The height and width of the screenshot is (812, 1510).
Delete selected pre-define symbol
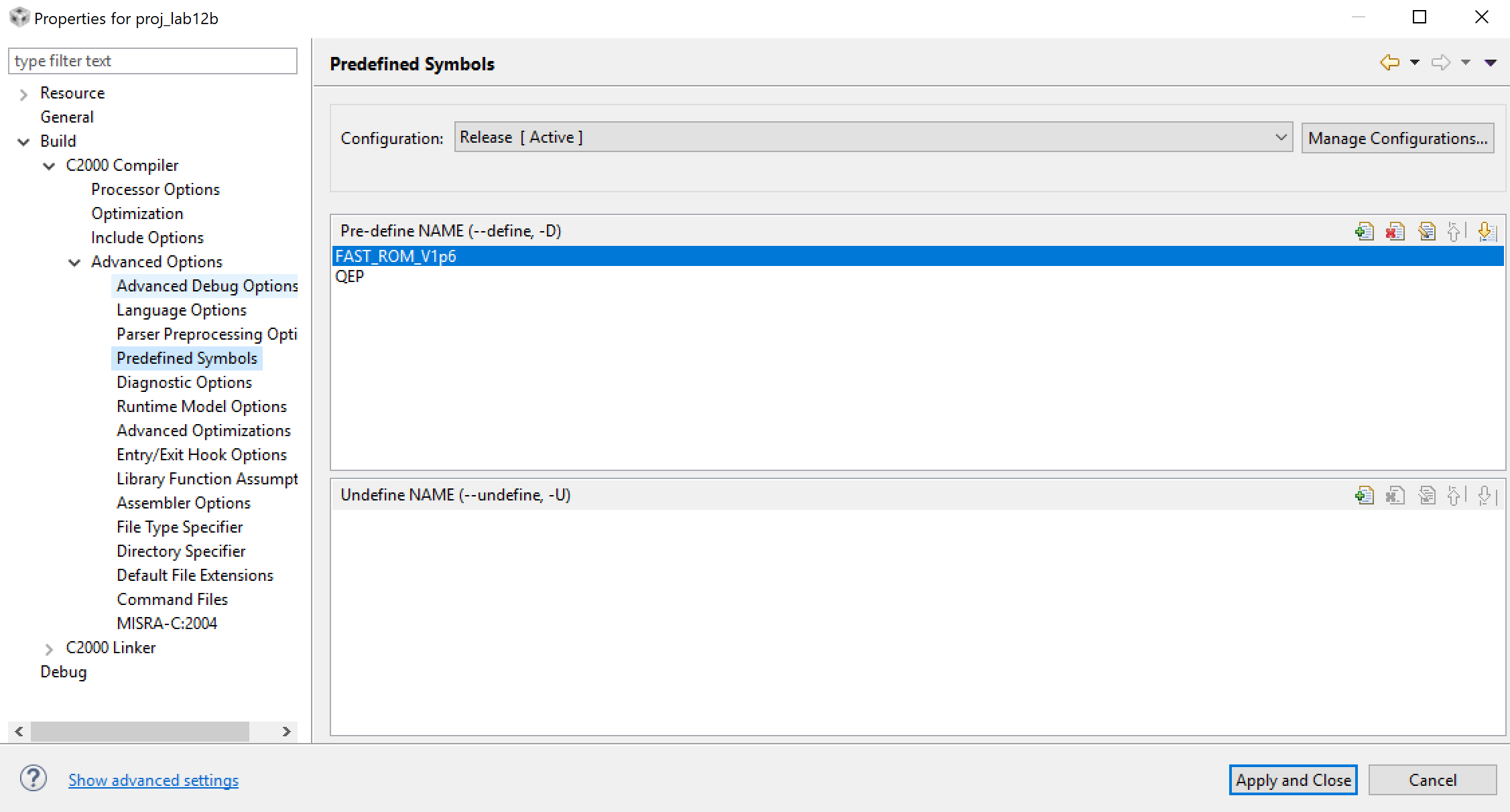tap(1395, 232)
